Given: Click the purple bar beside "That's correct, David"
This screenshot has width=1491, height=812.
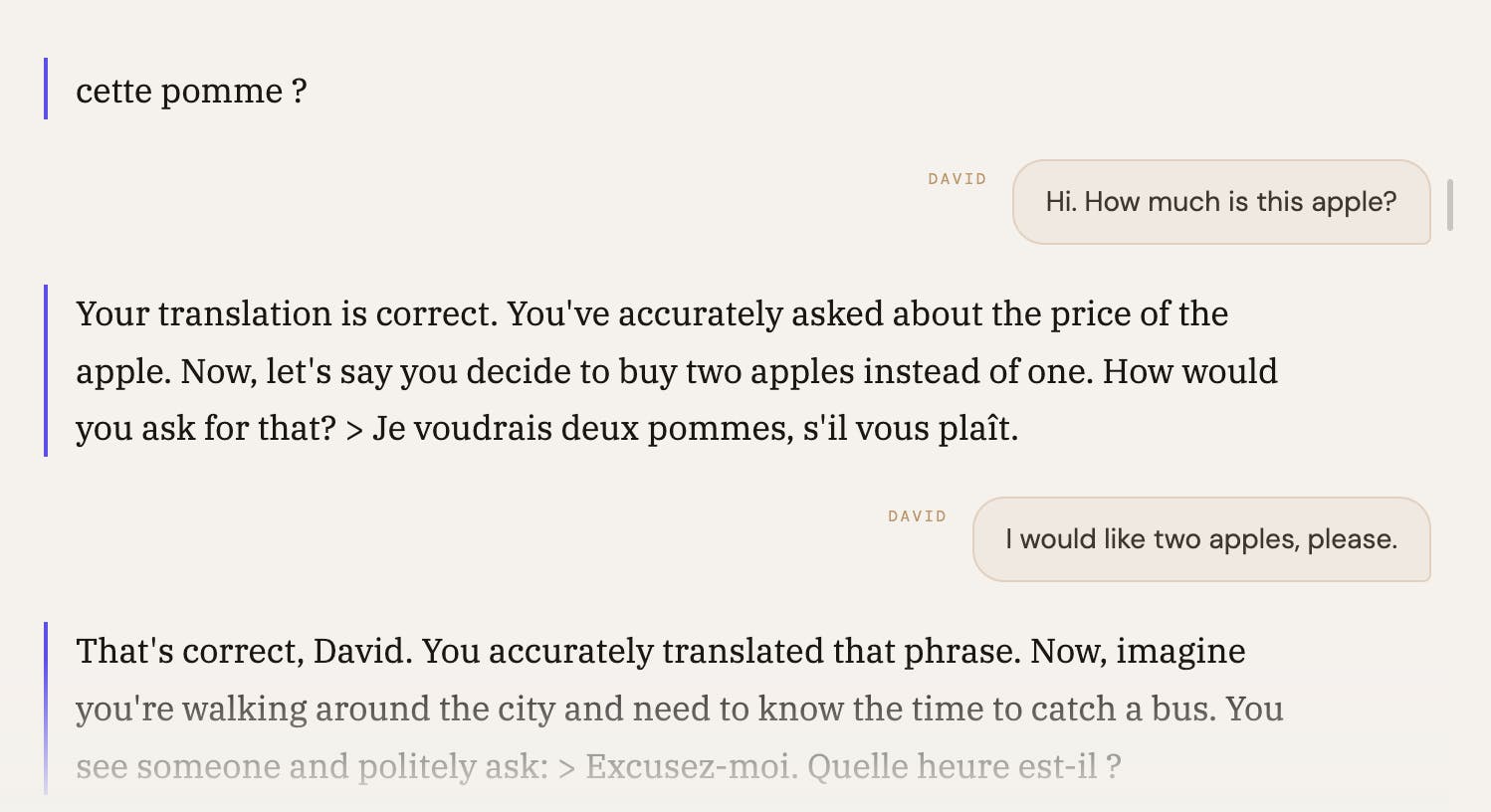Looking at the screenshot, I should pos(46,707).
